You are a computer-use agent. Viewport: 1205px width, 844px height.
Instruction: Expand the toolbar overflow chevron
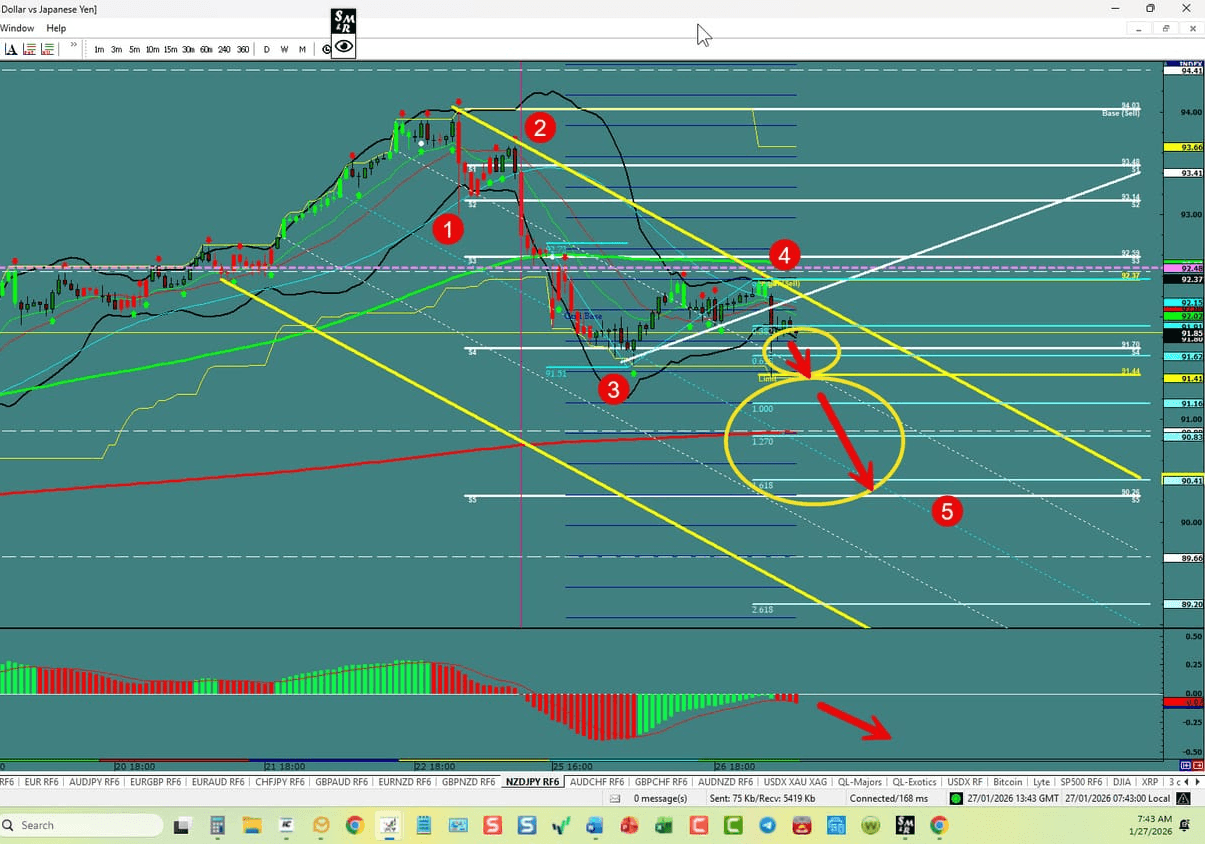(72, 45)
